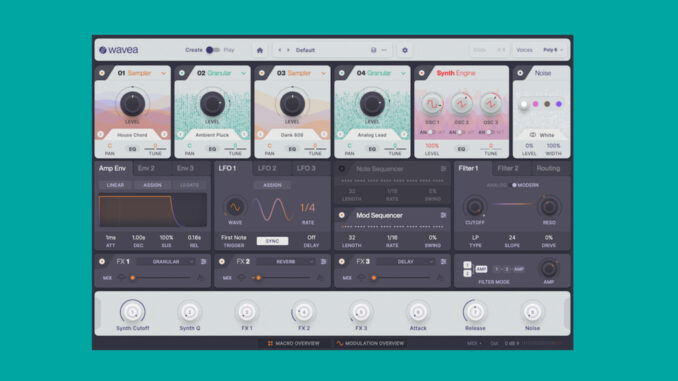Click OSC 1 waveform knob
The height and width of the screenshot is (381, 678).
pyautogui.click(x=432, y=104)
